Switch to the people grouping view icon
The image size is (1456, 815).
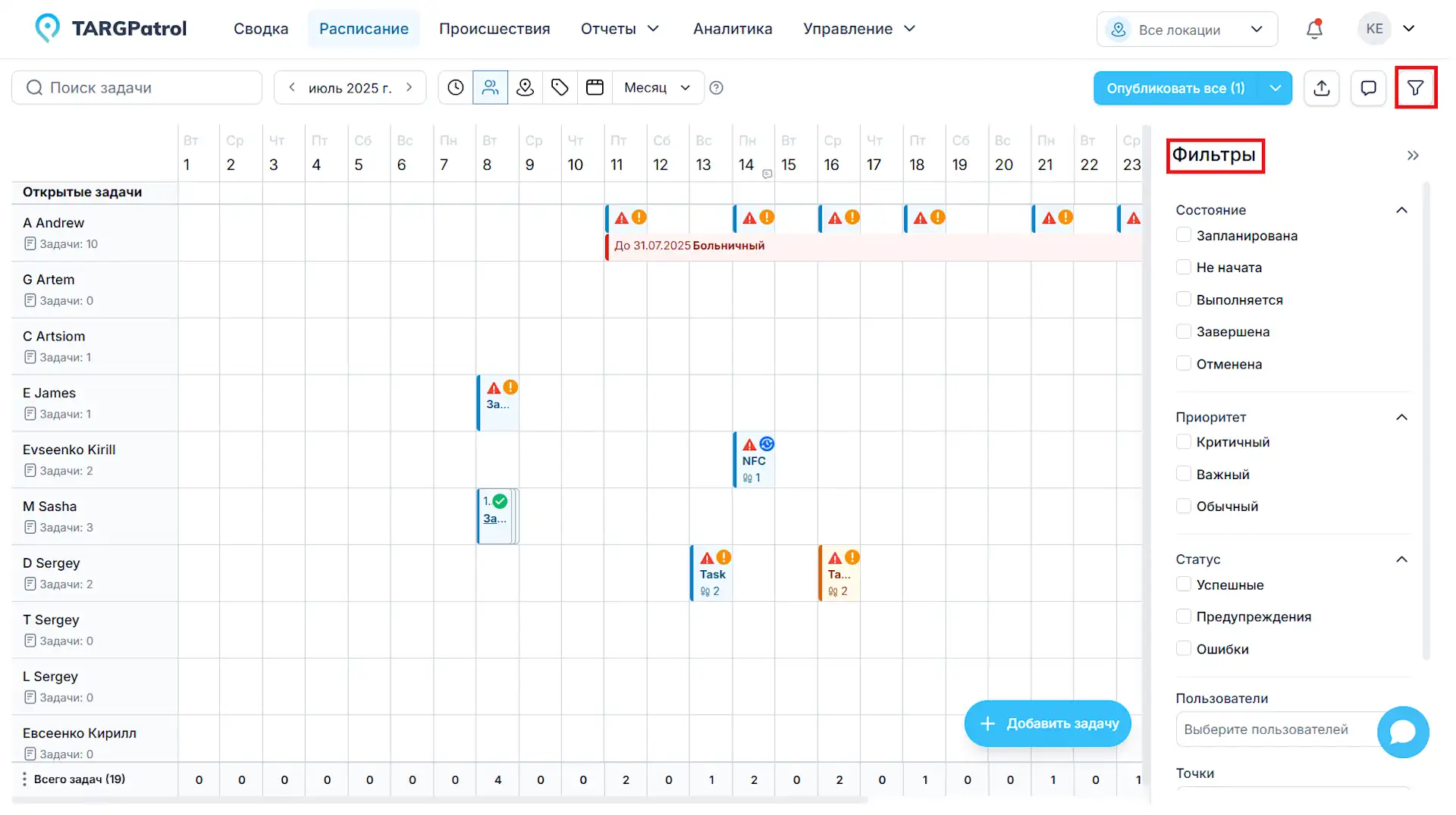click(490, 87)
